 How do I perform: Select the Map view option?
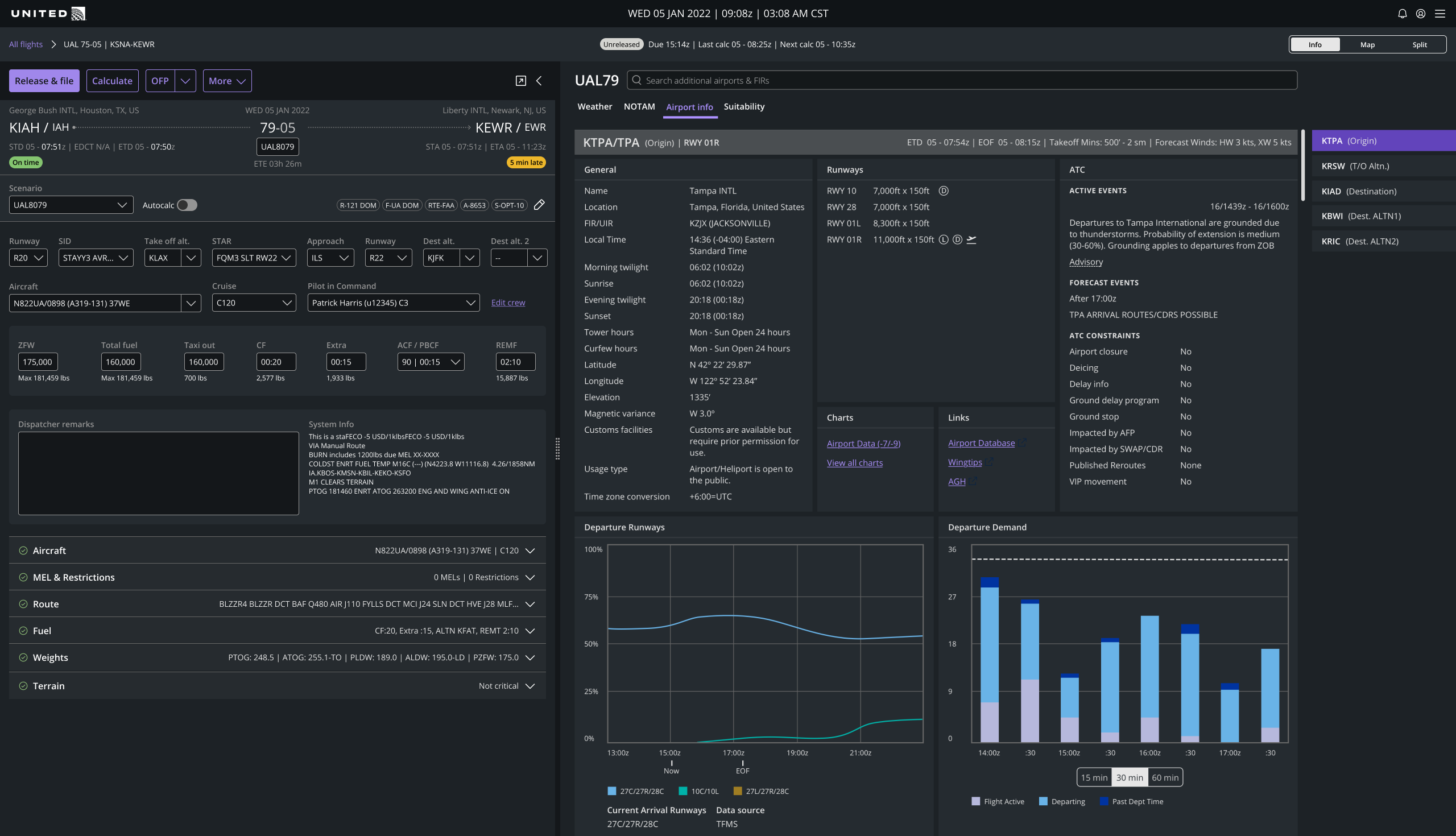tap(1367, 45)
